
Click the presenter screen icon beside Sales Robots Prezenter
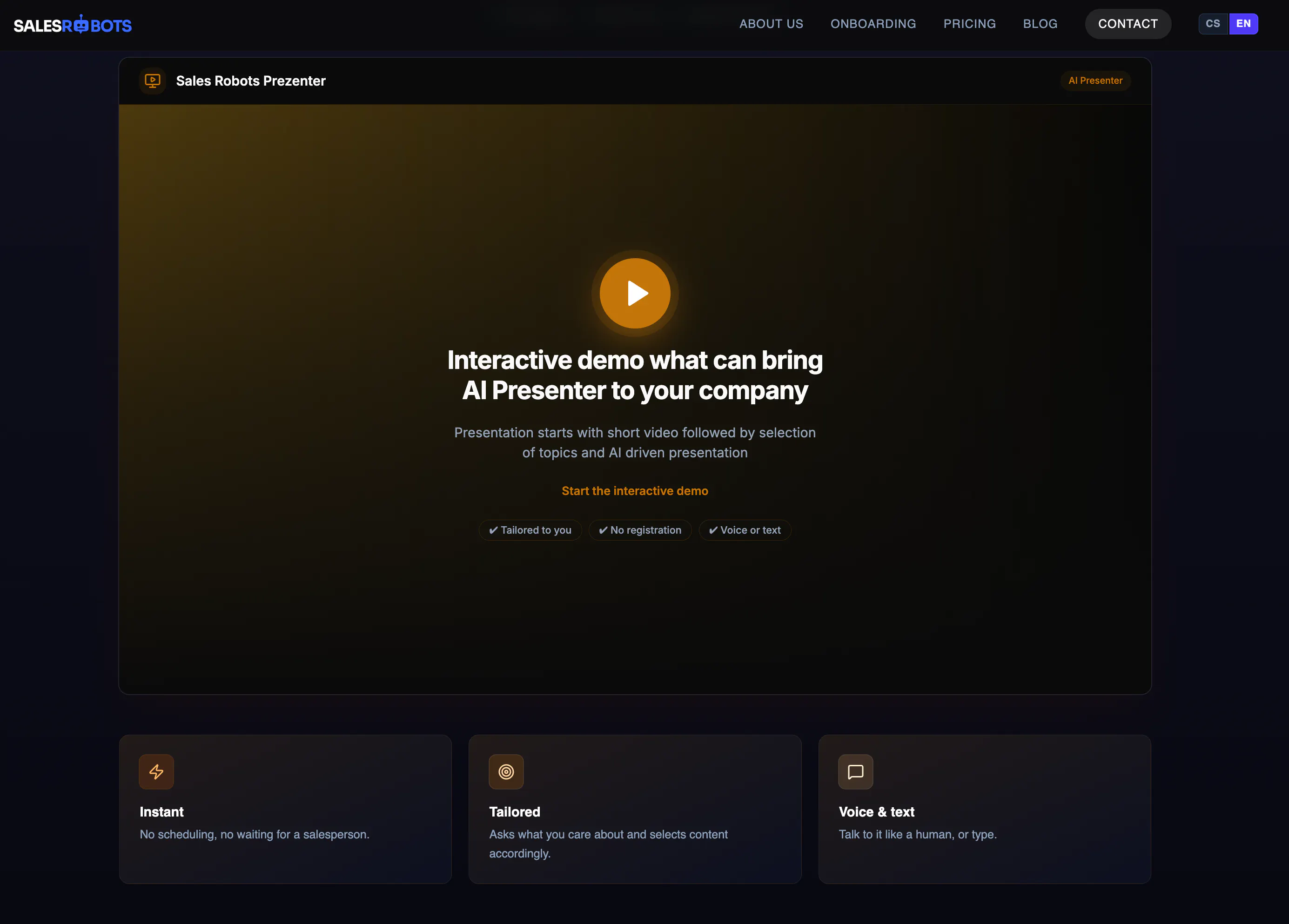(152, 80)
